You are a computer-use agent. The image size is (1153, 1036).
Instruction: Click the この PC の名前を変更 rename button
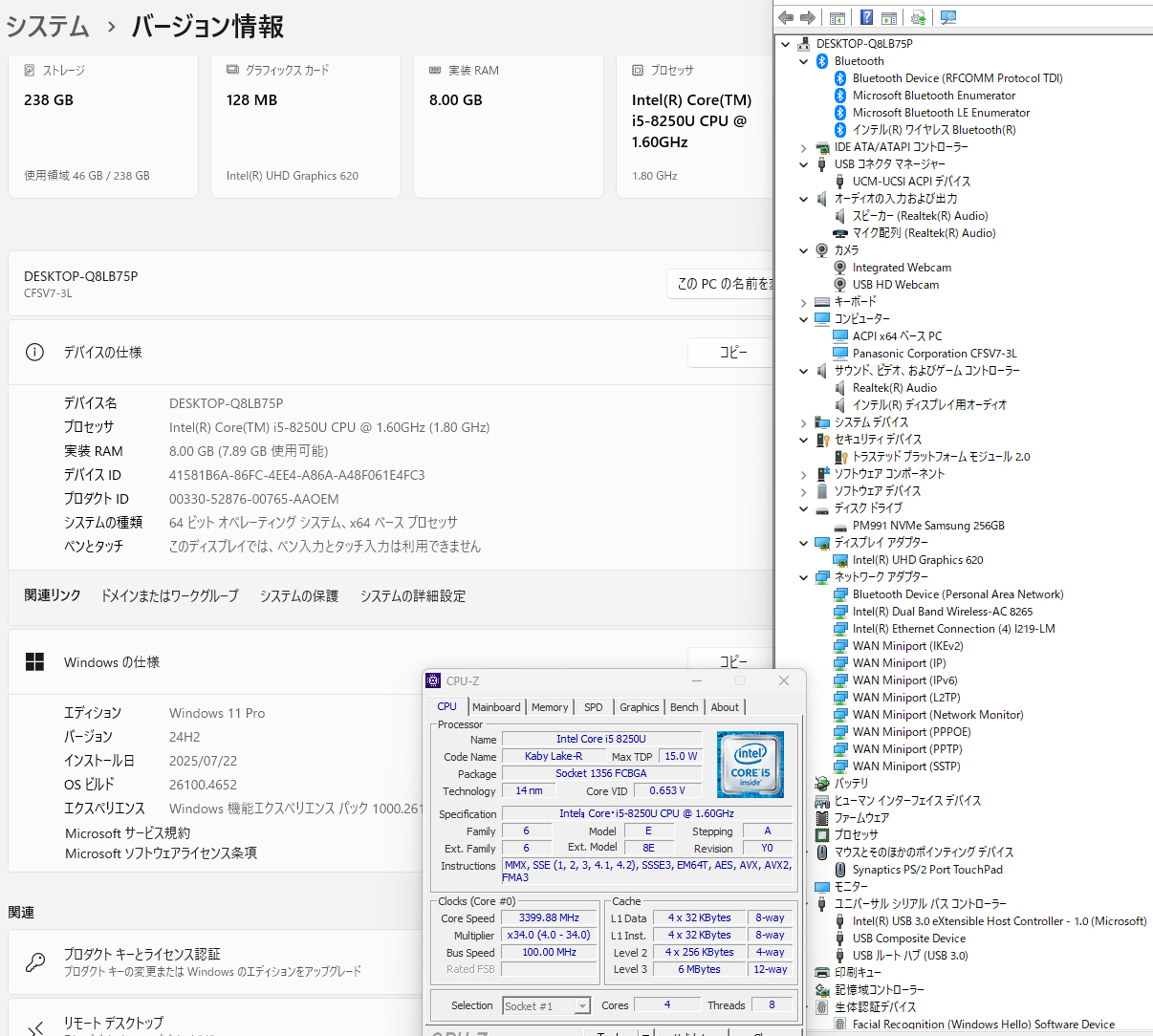click(720, 284)
